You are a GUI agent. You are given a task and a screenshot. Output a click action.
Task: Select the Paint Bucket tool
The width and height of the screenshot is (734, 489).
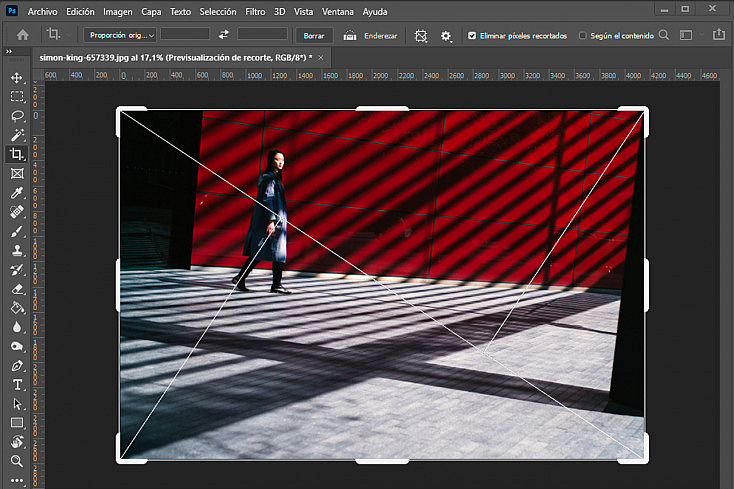coord(17,308)
